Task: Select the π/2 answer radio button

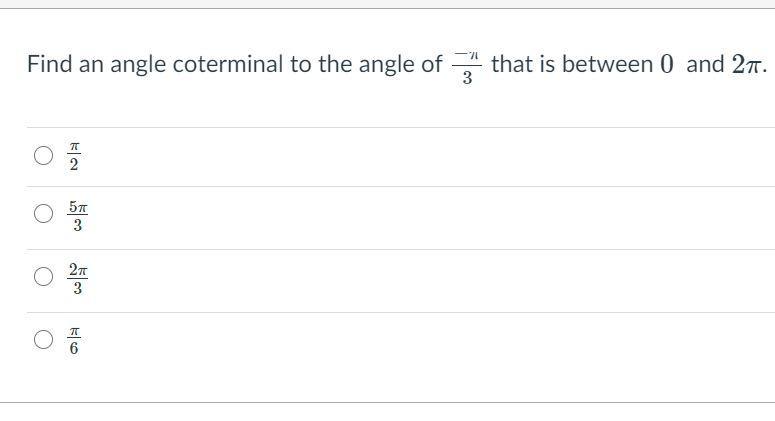Action: pos(43,155)
